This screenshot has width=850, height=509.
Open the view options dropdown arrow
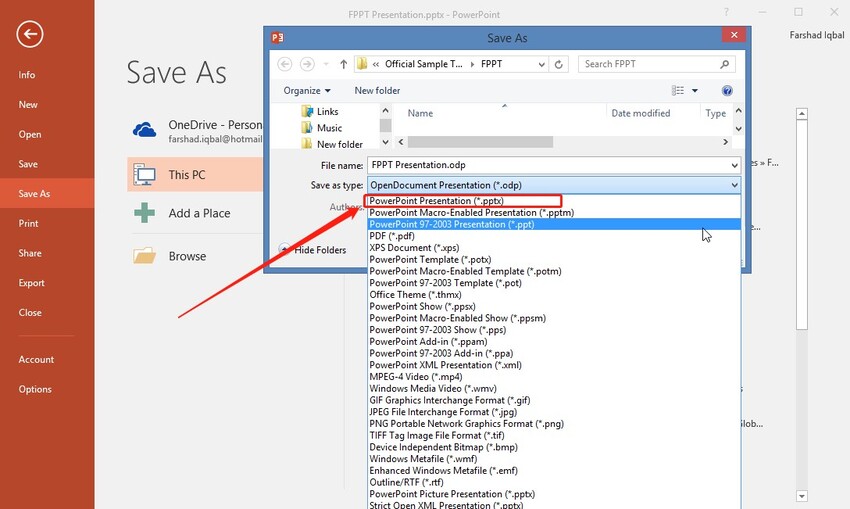point(694,91)
